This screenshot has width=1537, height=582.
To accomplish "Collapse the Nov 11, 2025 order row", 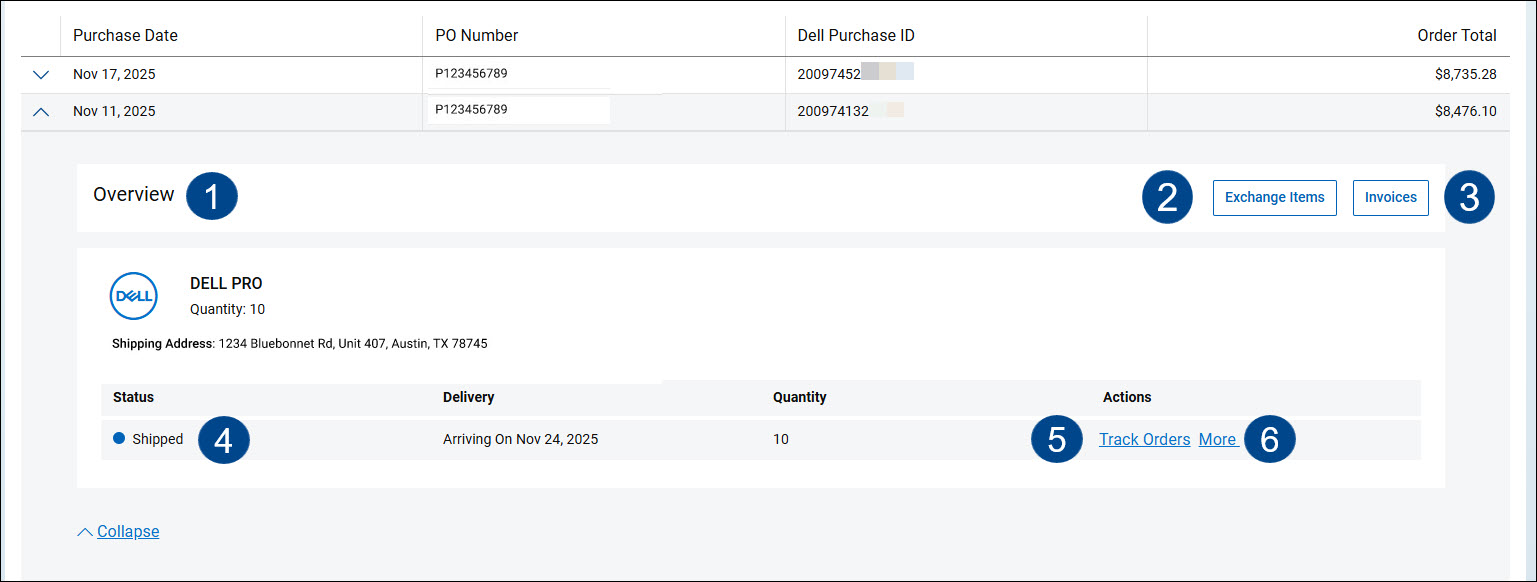I will (41, 111).
